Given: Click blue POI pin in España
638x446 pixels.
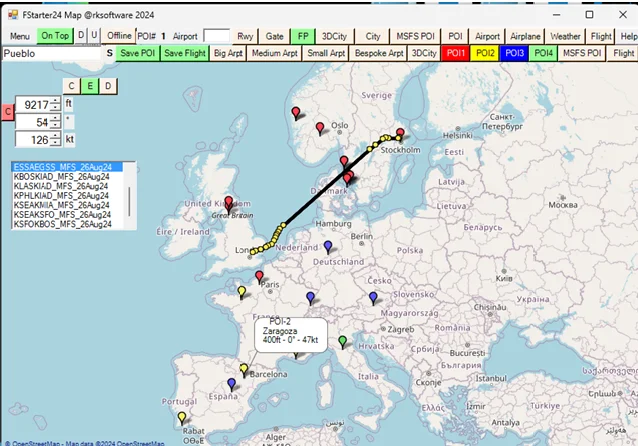Looking at the screenshot, I should click(232, 384).
